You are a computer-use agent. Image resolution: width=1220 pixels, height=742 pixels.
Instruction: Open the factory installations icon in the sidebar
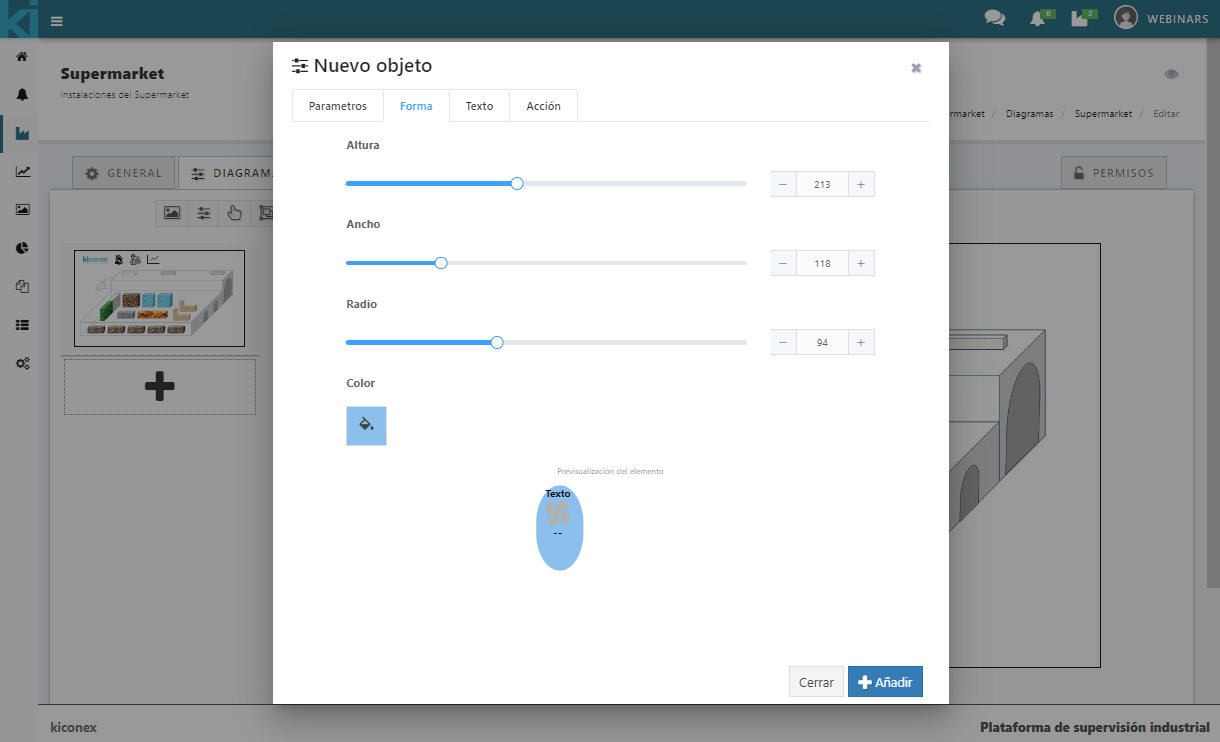tap(22, 133)
